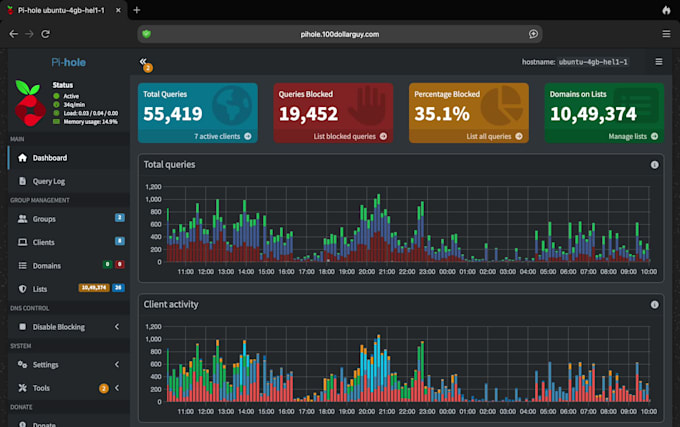680x427 pixels.
Task: Click the reader icon inside the address bar
Action: pos(533,34)
